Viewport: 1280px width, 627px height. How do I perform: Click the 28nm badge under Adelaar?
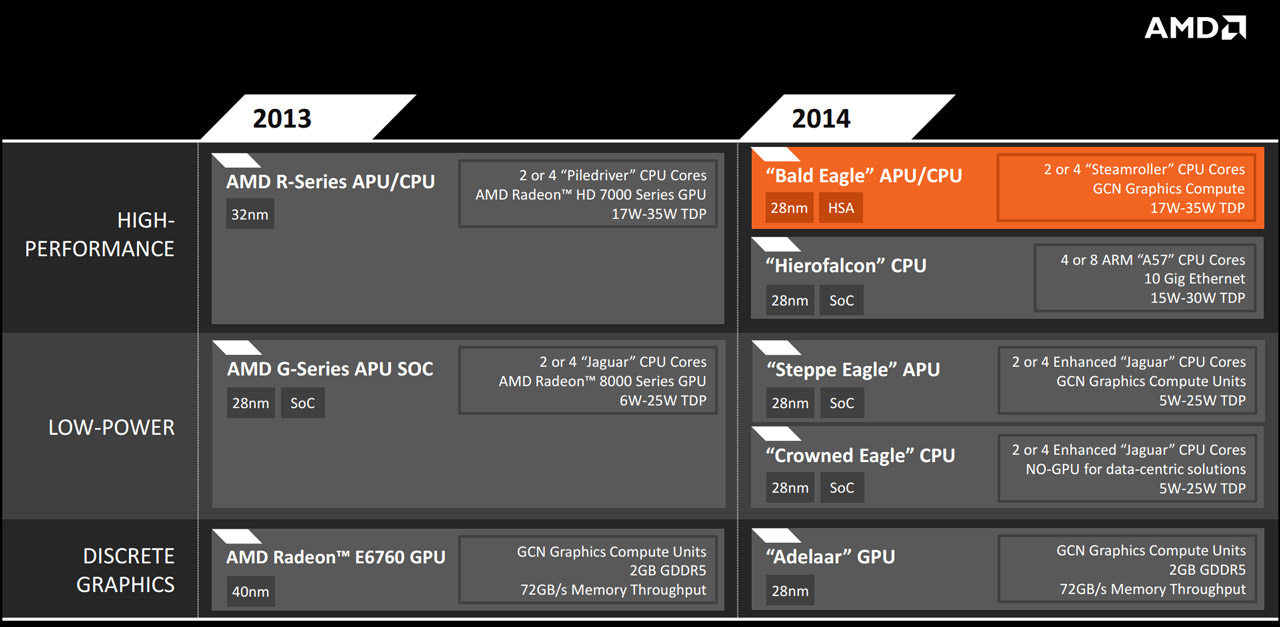(x=789, y=591)
